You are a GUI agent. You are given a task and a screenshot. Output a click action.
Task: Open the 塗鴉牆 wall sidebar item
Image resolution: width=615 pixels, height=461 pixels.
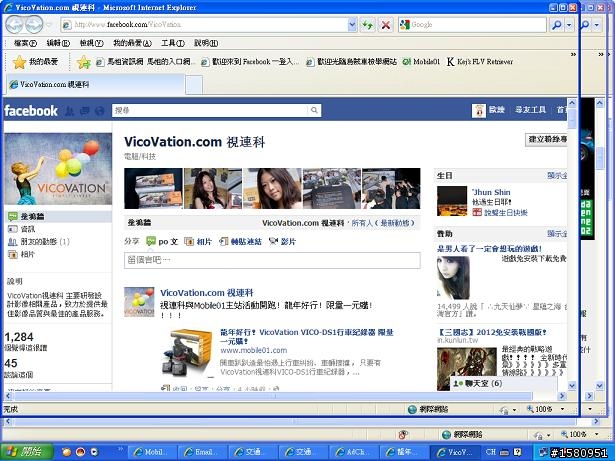coord(58,217)
